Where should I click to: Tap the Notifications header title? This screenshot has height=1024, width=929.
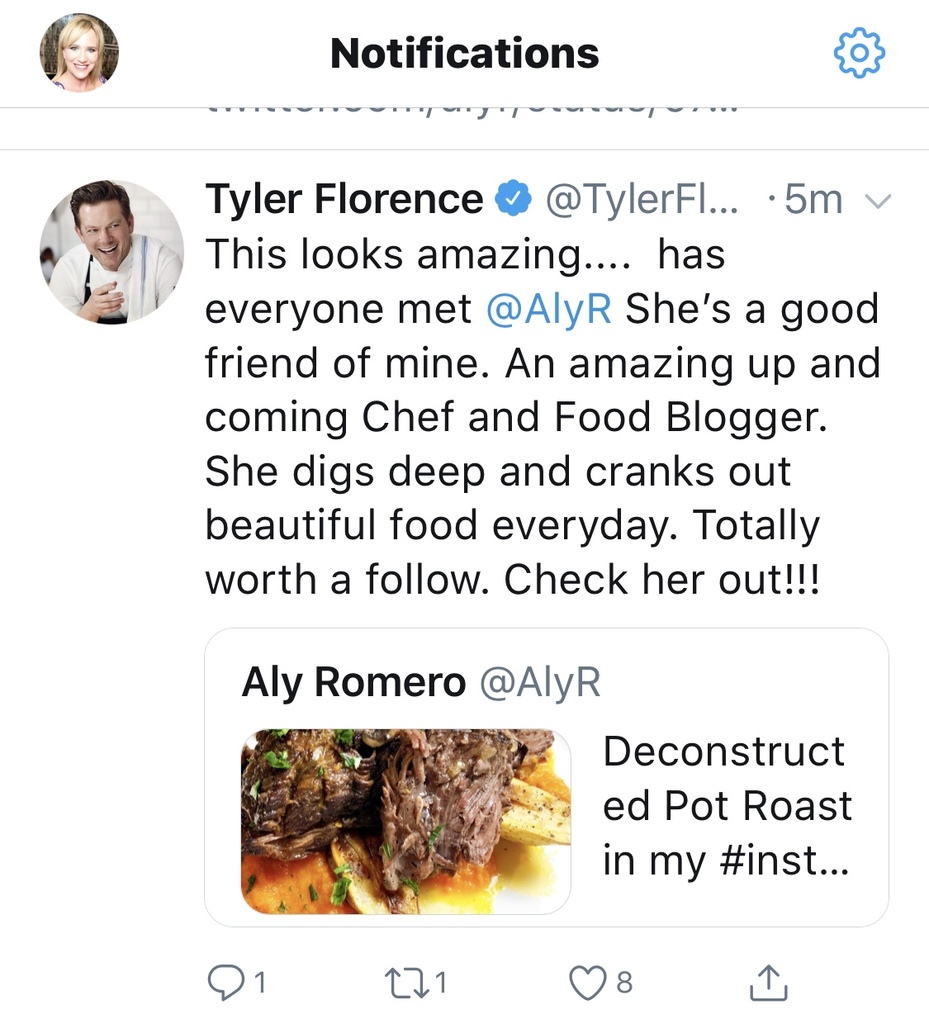click(465, 53)
